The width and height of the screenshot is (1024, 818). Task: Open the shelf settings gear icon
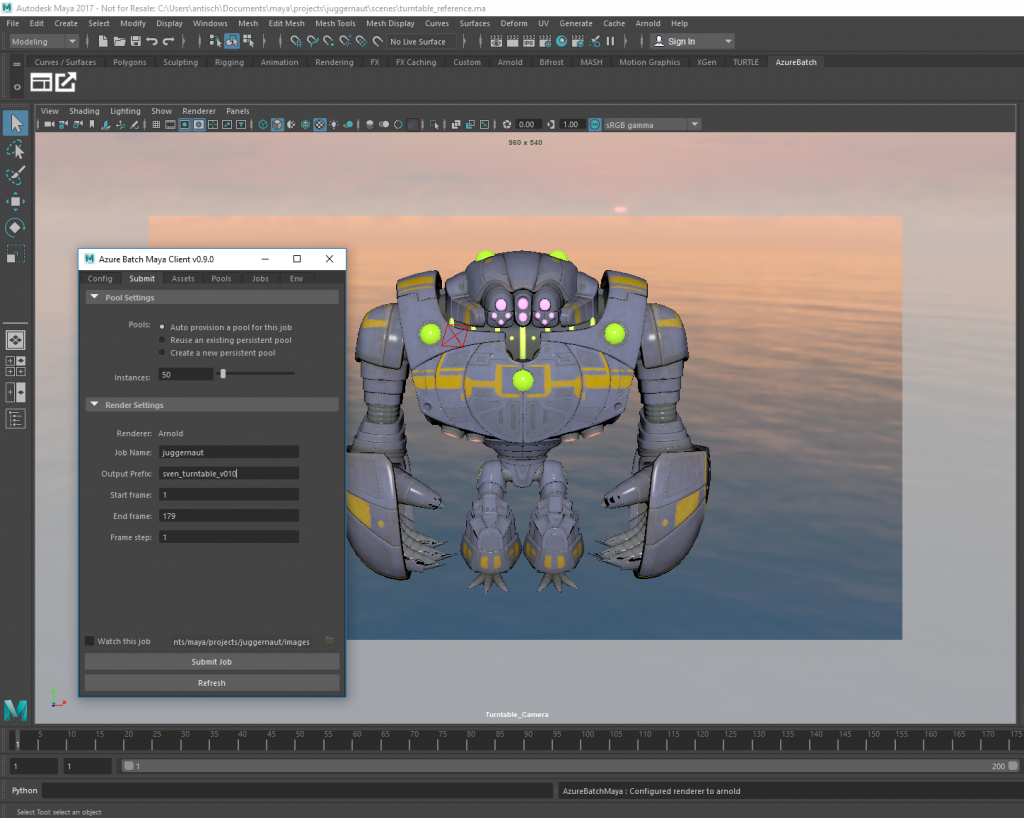pos(17,86)
